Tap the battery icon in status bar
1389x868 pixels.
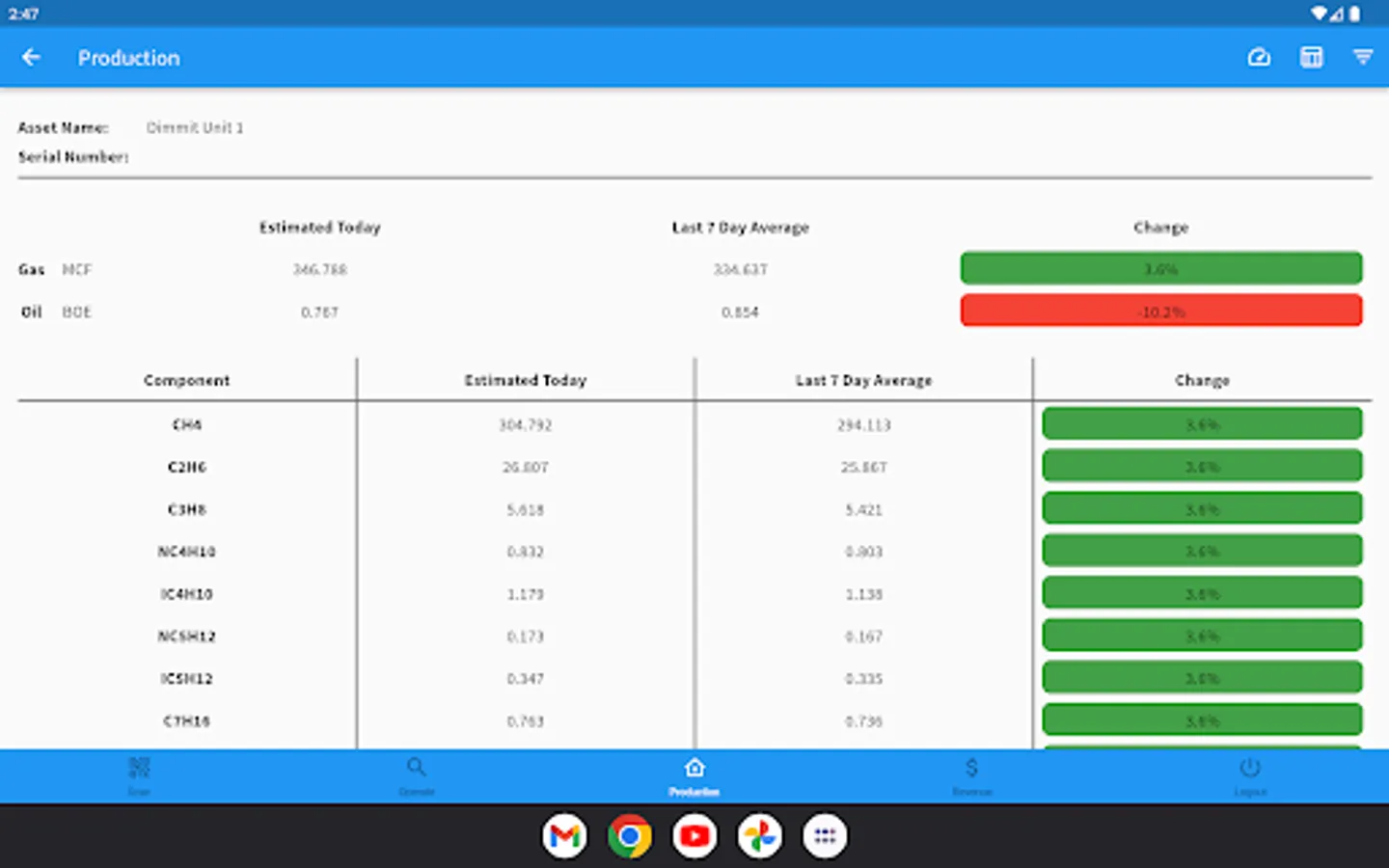(x=1355, y=14)
